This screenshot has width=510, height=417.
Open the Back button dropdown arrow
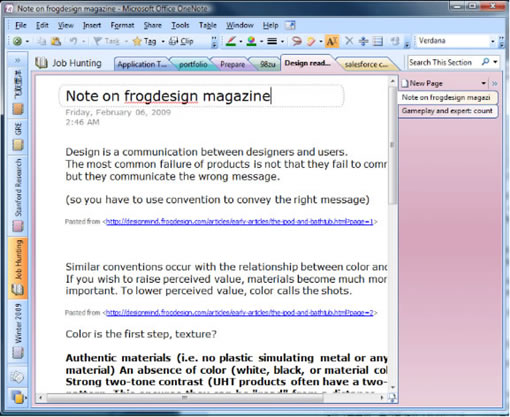(x=27, y=42)
